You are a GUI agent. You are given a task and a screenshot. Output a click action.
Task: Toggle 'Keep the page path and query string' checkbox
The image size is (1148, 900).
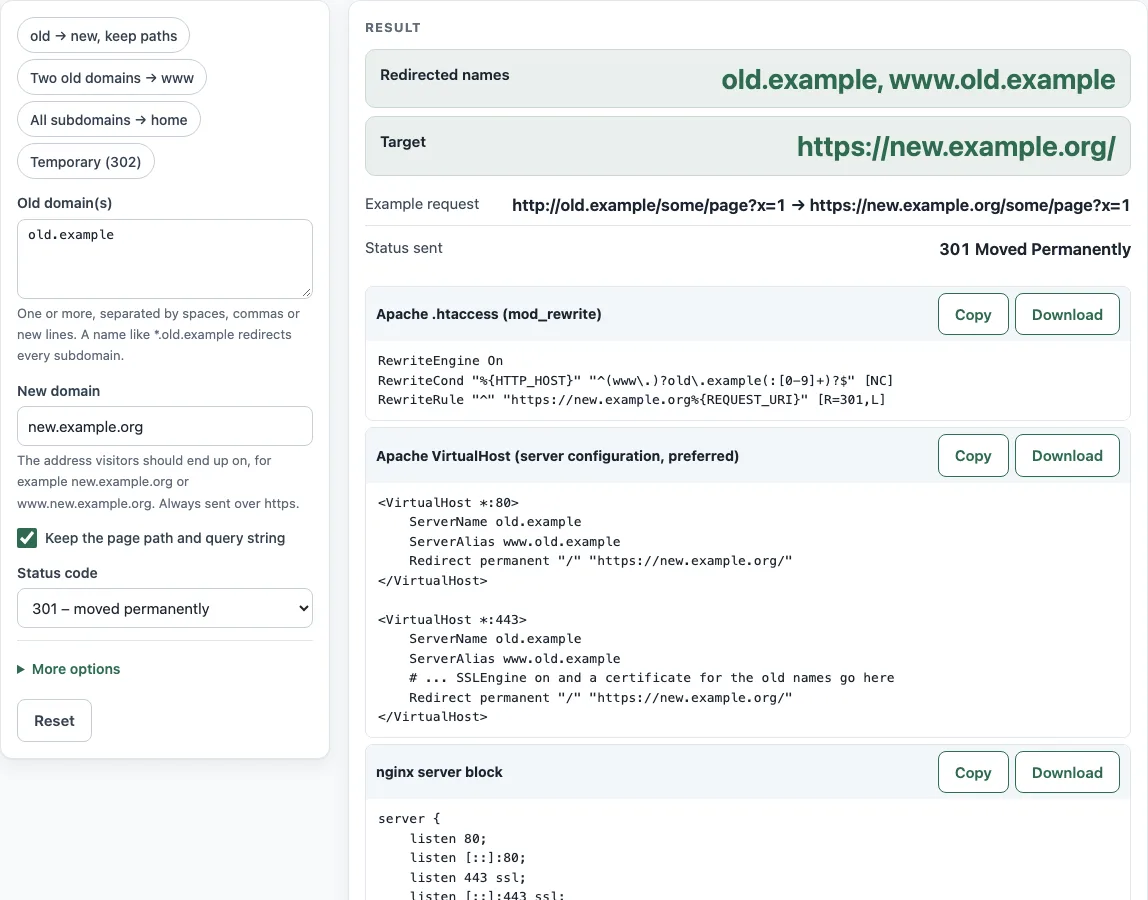27,538
